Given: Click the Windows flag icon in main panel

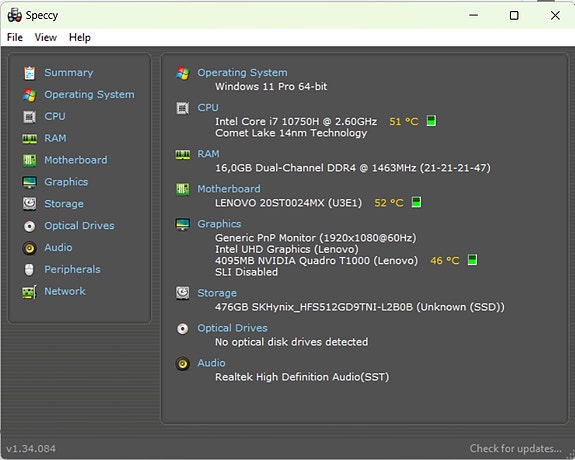Looking at the screenshot, I should 183,73.
